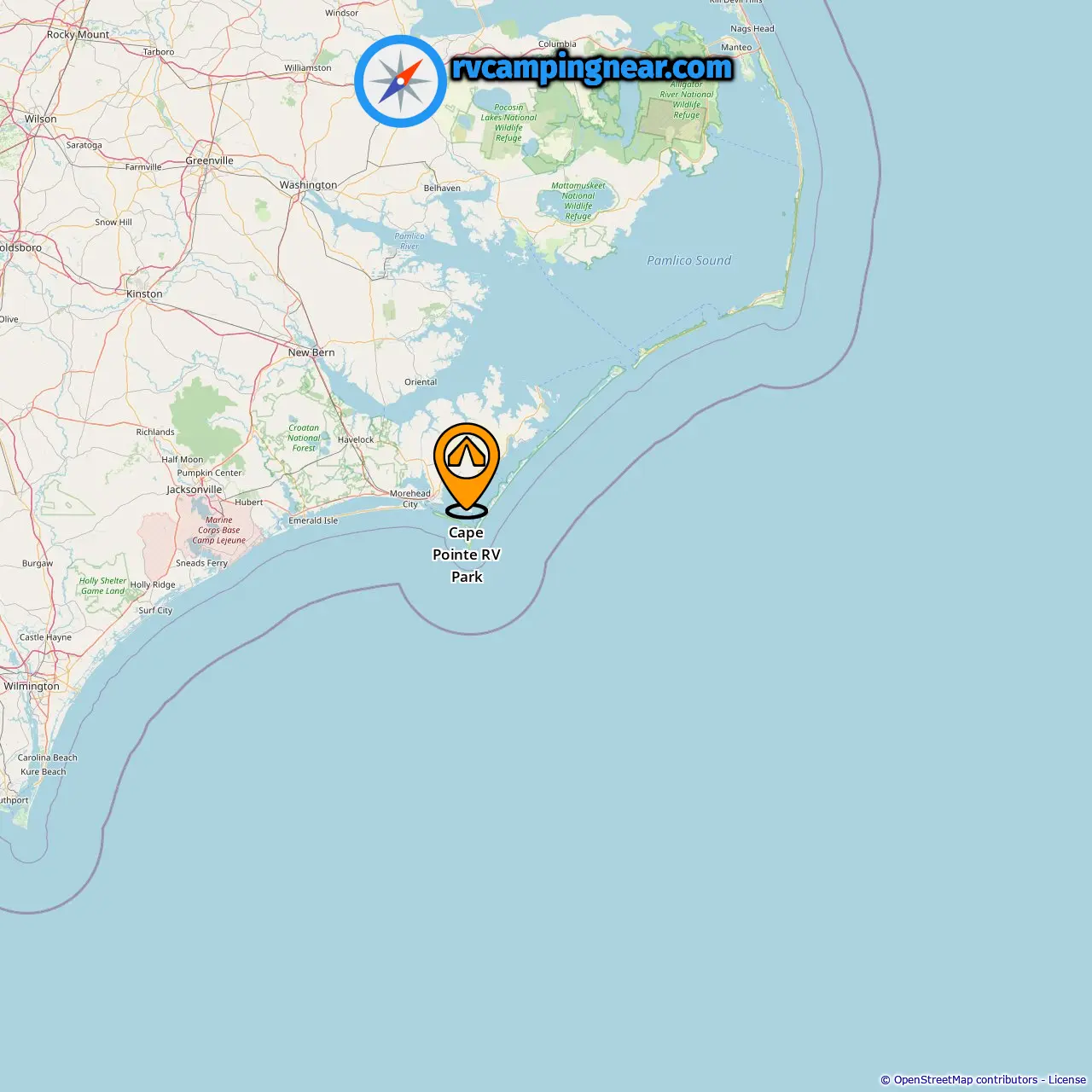Click the Greenville city label
This screenshot has height=1092, width=1092.
point(210,160)
